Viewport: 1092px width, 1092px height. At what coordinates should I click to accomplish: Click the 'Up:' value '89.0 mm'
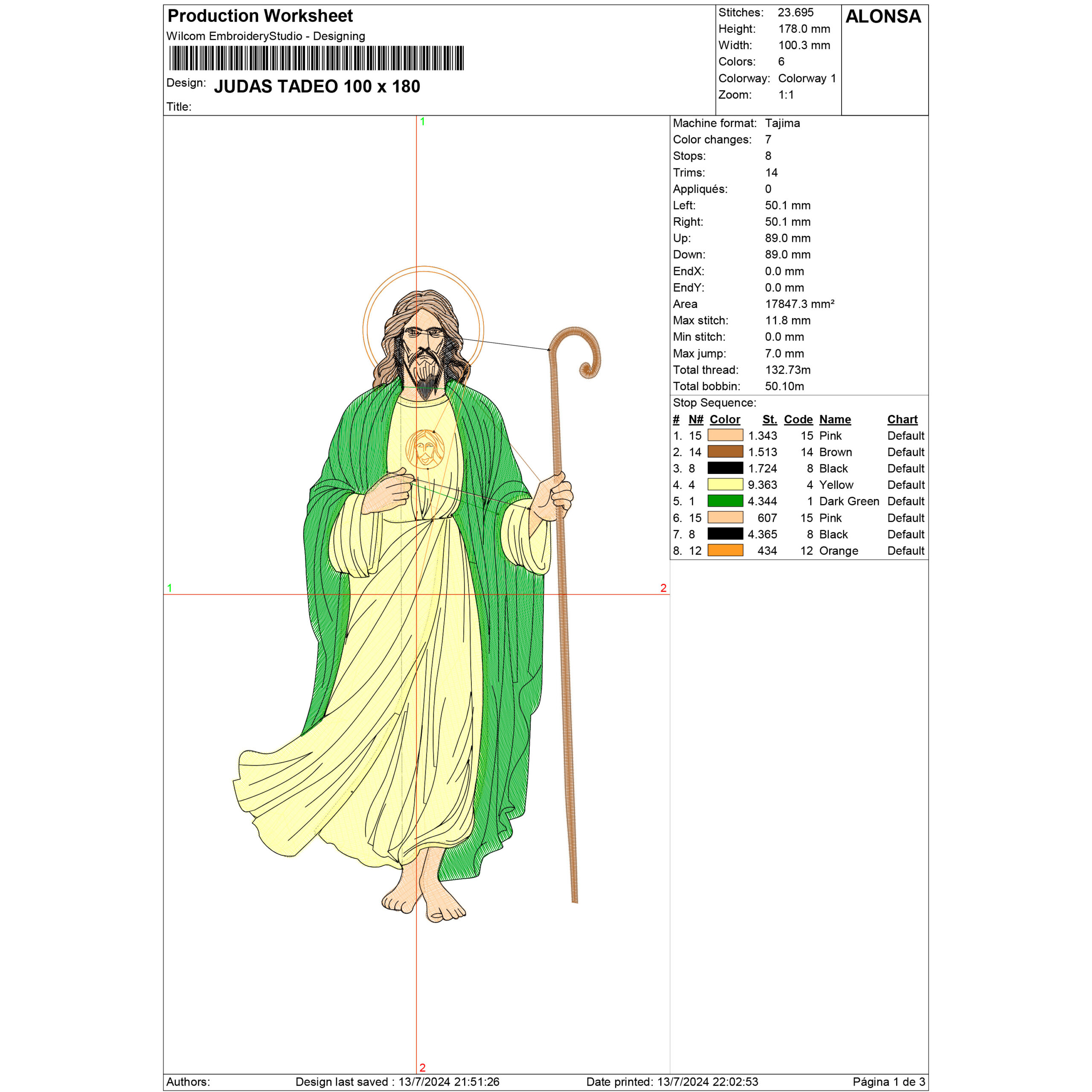(788, 238)
